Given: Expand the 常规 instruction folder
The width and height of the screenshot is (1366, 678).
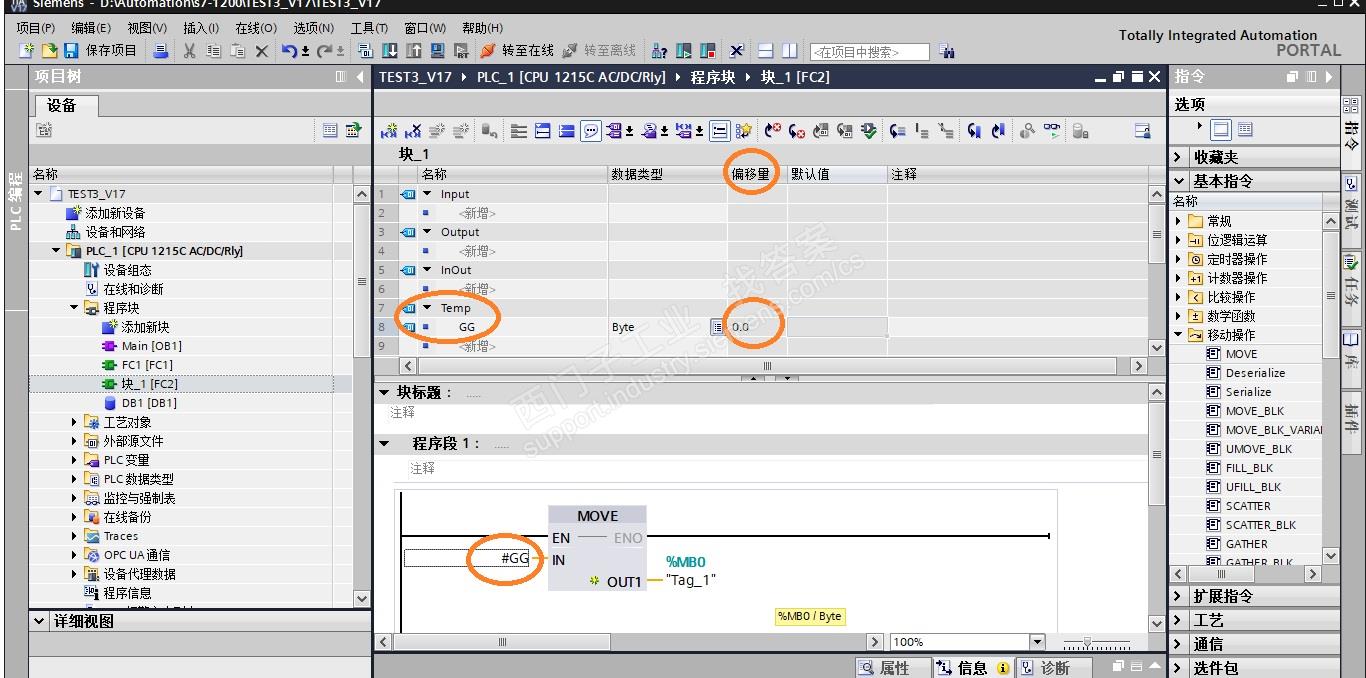Looking at the screenshot, I should (x=1179, y=221).
